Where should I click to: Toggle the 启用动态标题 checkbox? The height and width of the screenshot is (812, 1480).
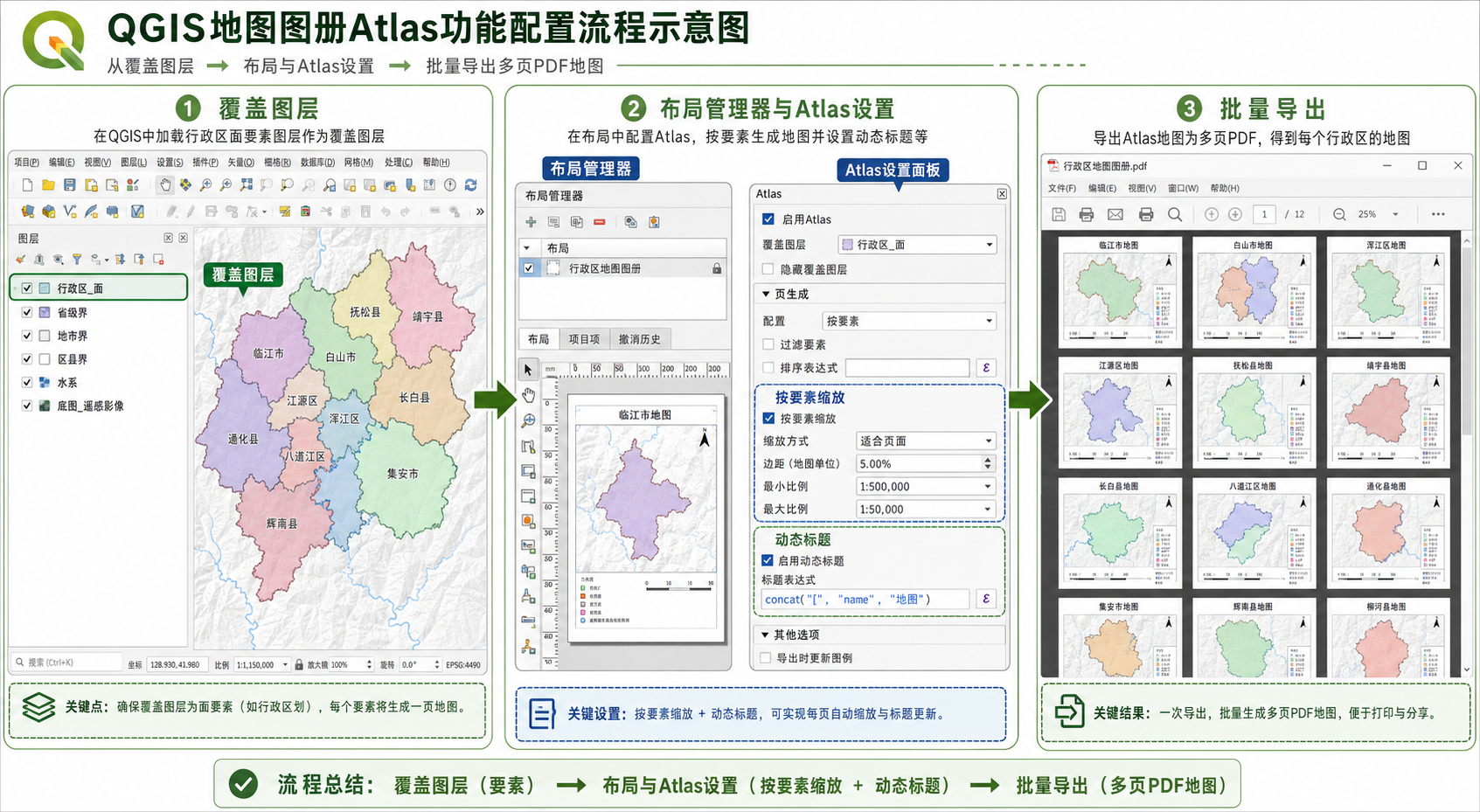pos(768,560)
